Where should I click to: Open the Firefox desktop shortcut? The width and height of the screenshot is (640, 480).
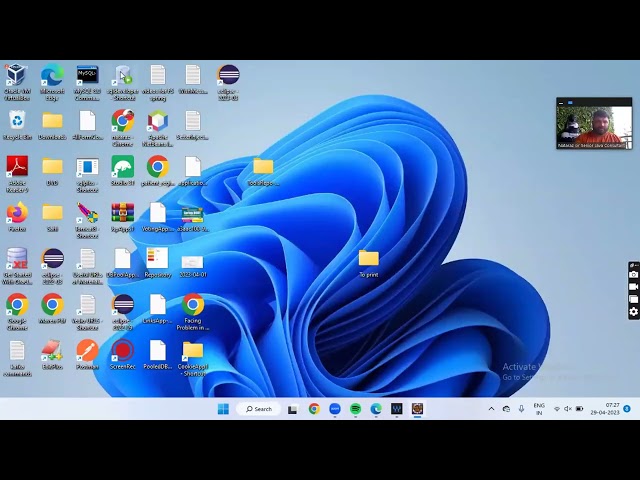(x=17, y=213)
